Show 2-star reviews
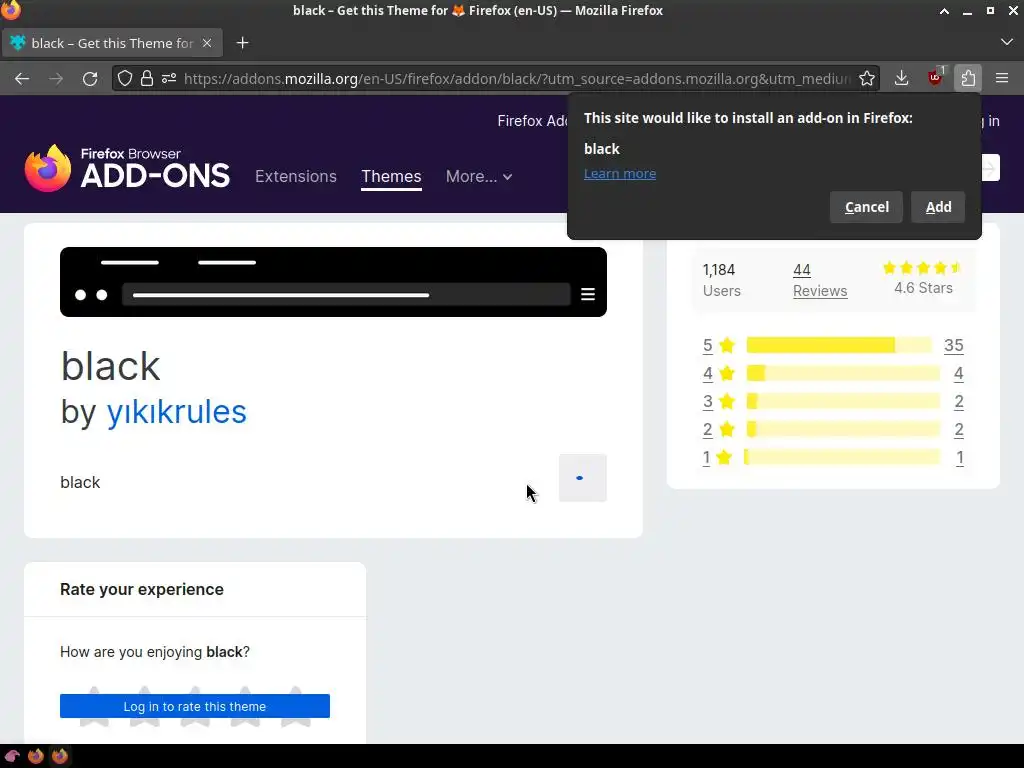The width and height of the screenshot is (1024, 768). pos(718,430)
